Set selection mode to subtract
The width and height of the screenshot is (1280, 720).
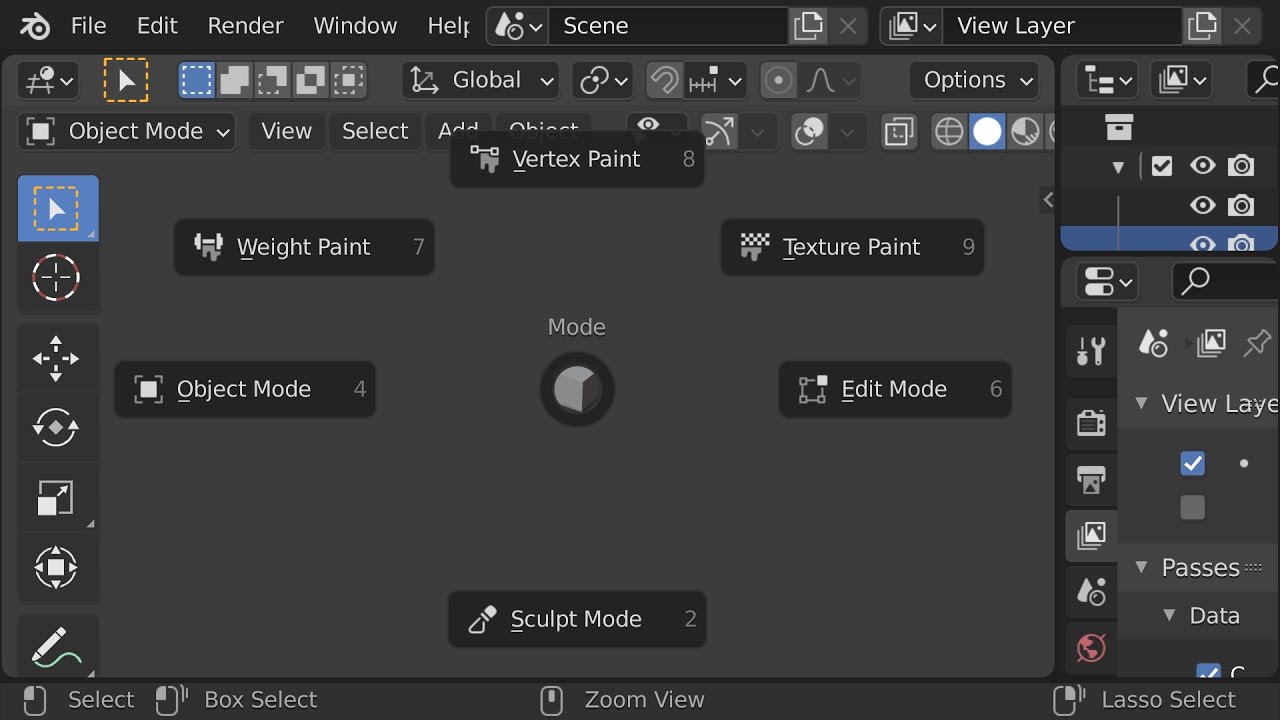point(273,80)
